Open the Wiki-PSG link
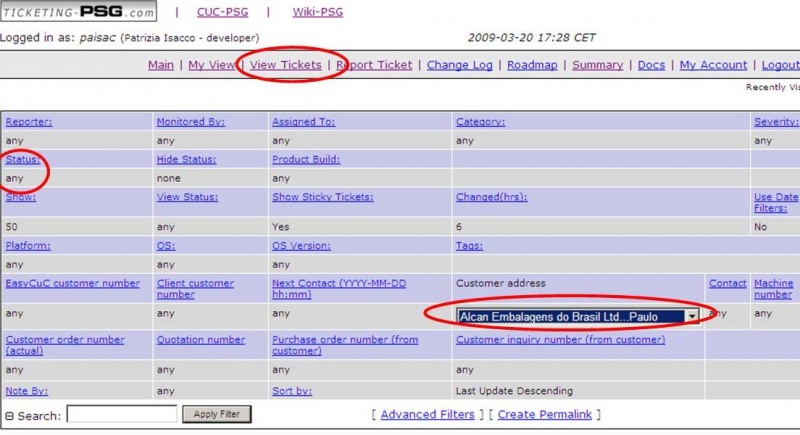 pos(317,12)
